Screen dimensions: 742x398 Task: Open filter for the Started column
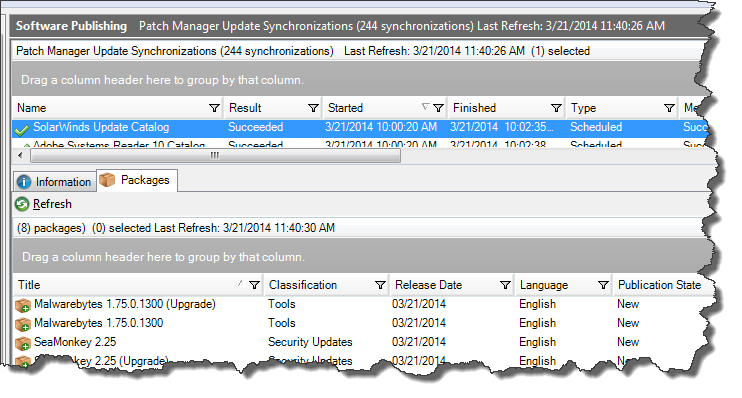click(438, 108)
